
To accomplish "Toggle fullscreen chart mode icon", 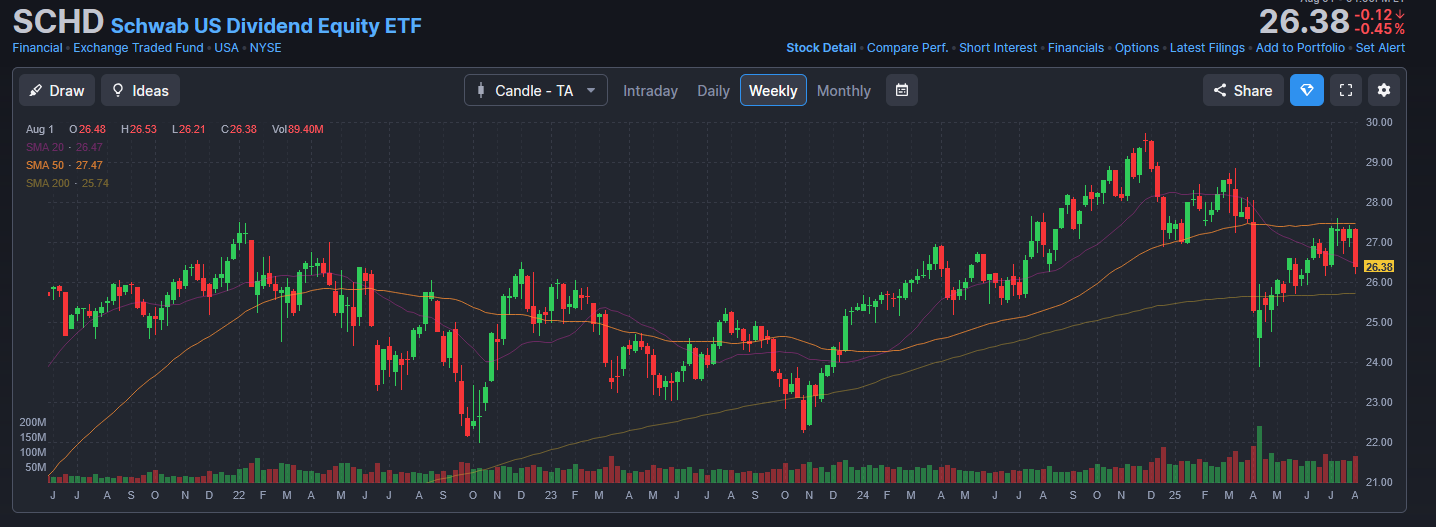I will pos(1346,90).
